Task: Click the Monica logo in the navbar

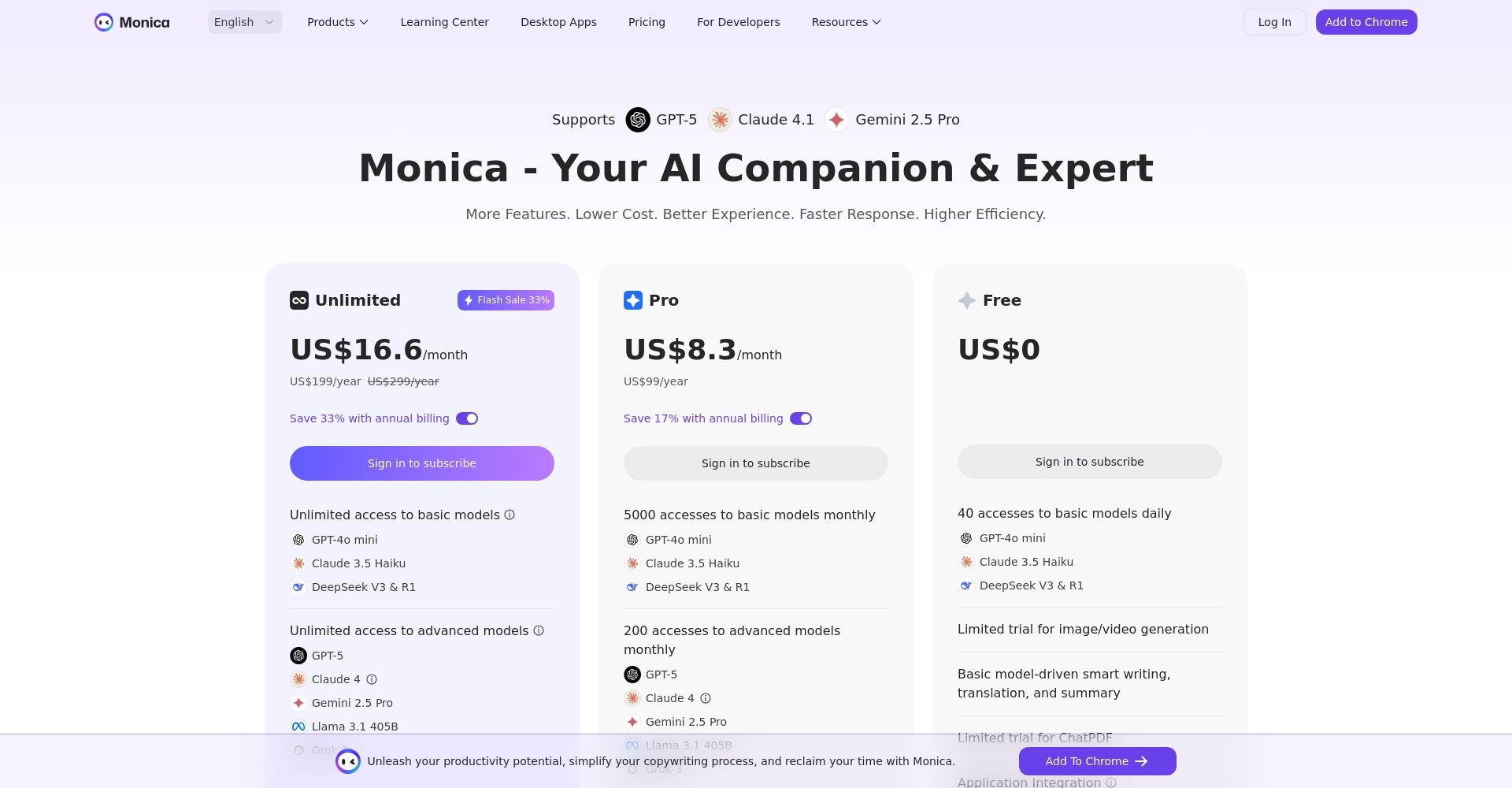Action: pos(131,22)
